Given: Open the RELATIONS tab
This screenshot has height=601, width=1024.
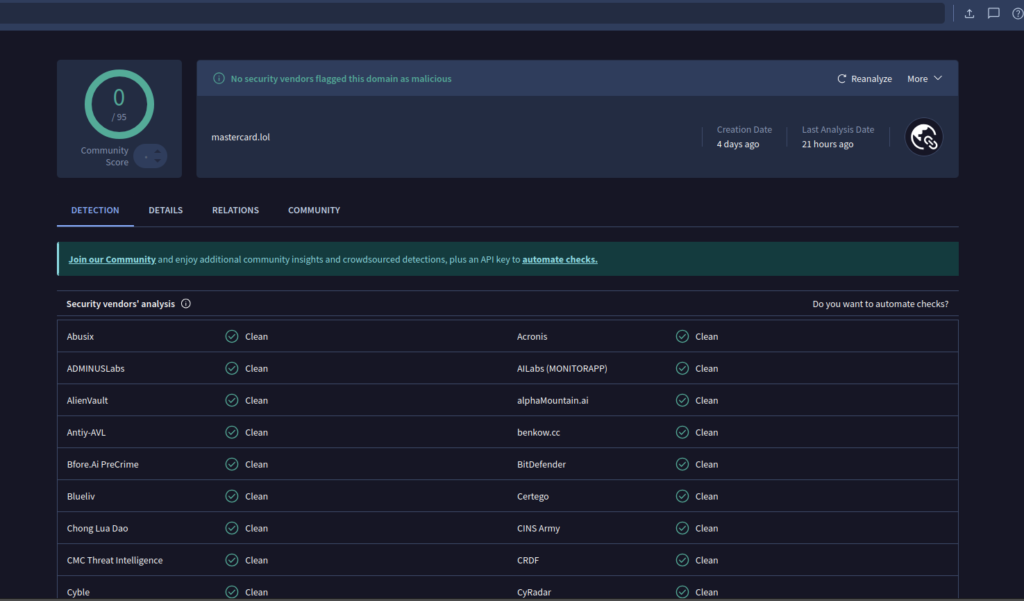Looking at the screenshot, I should tap(235, 210).
